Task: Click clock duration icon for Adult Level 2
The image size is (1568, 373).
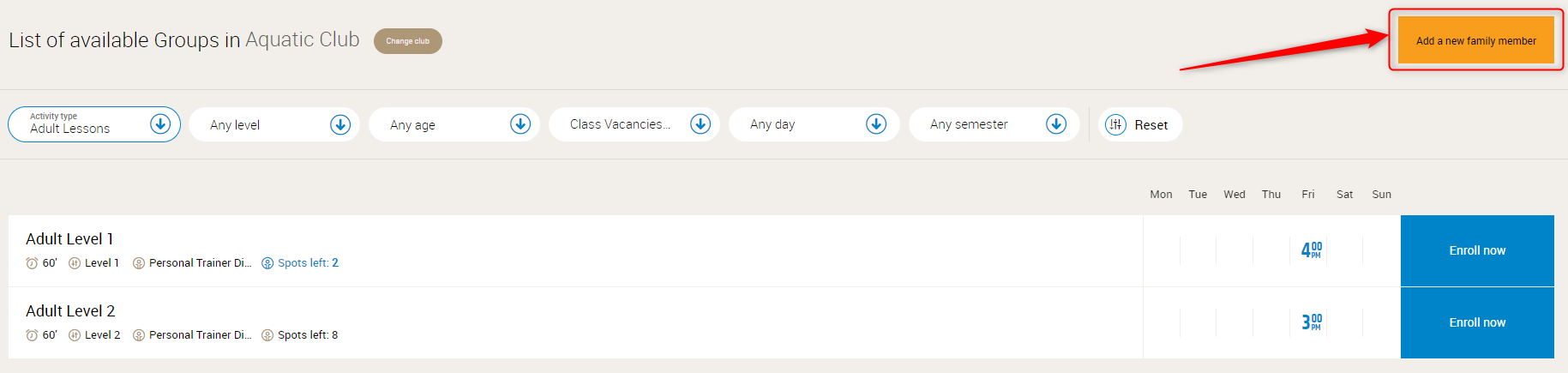Action: pos(32,335)
